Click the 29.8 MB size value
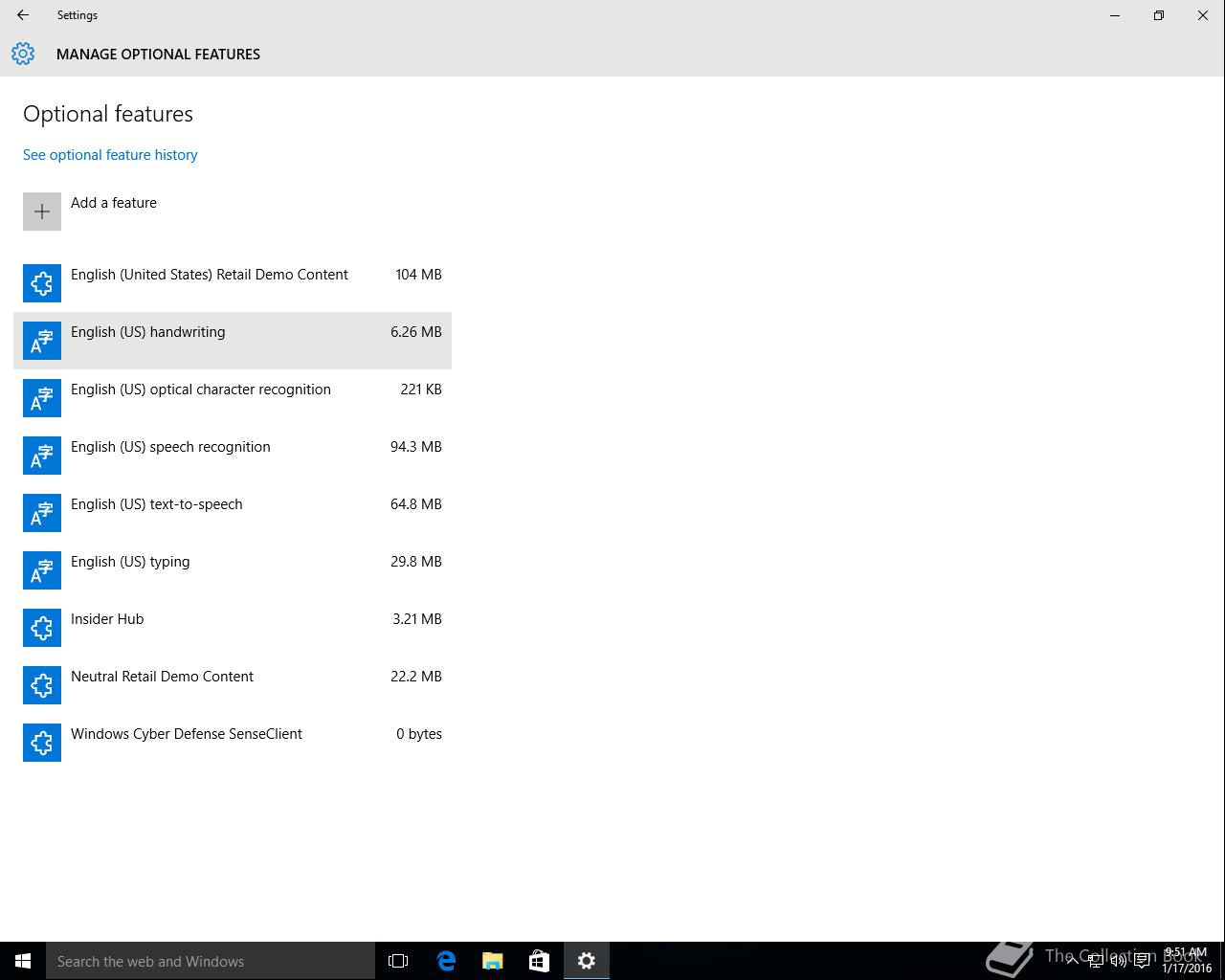Viewport: 1225px width, 980px height. [415, 562]
